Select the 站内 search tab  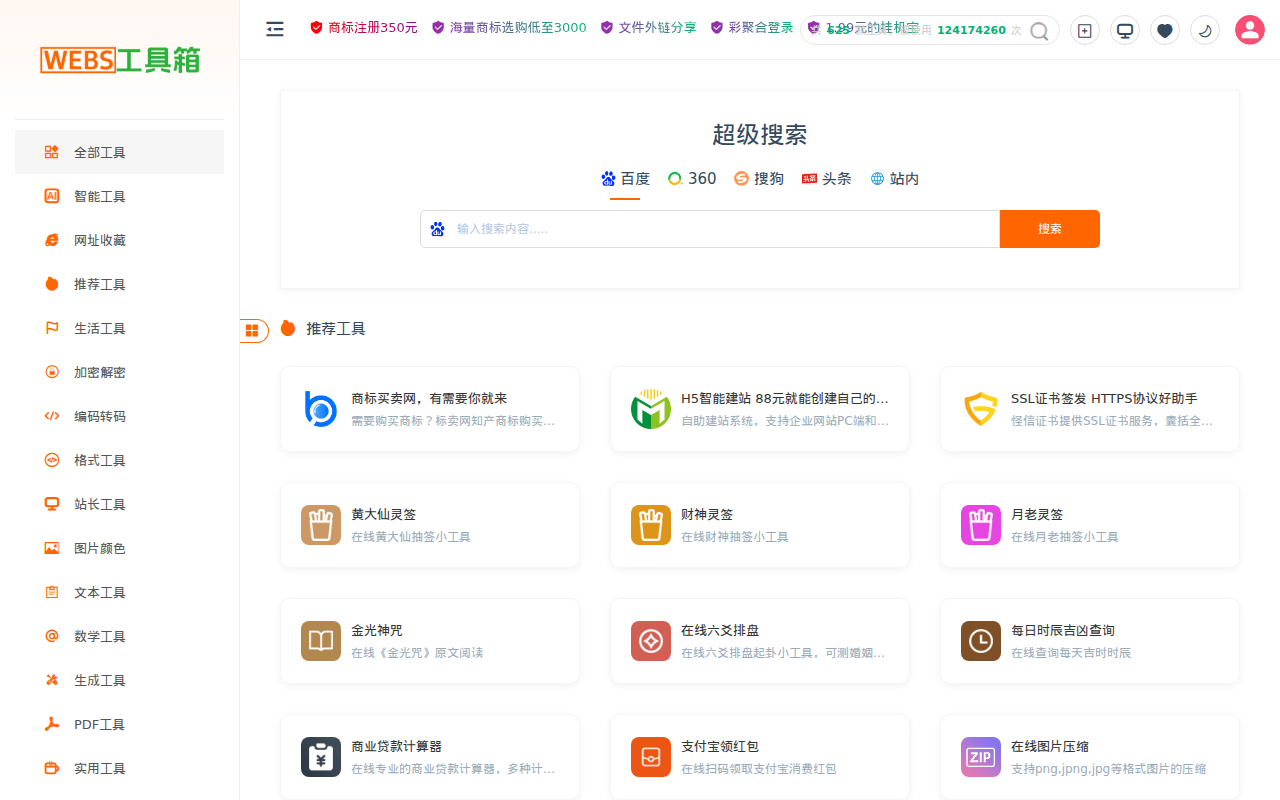[894, 178]
